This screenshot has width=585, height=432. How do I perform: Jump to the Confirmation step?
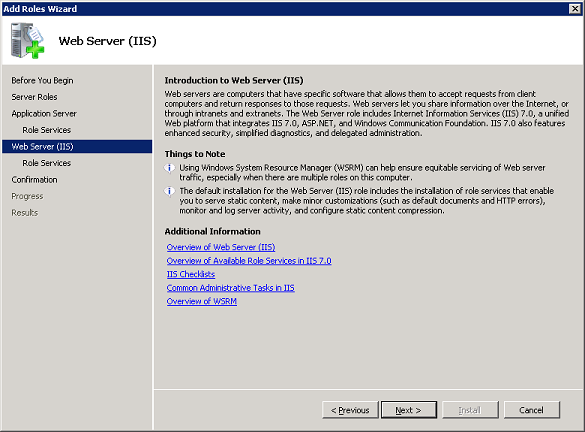click(x=34, y=180)
